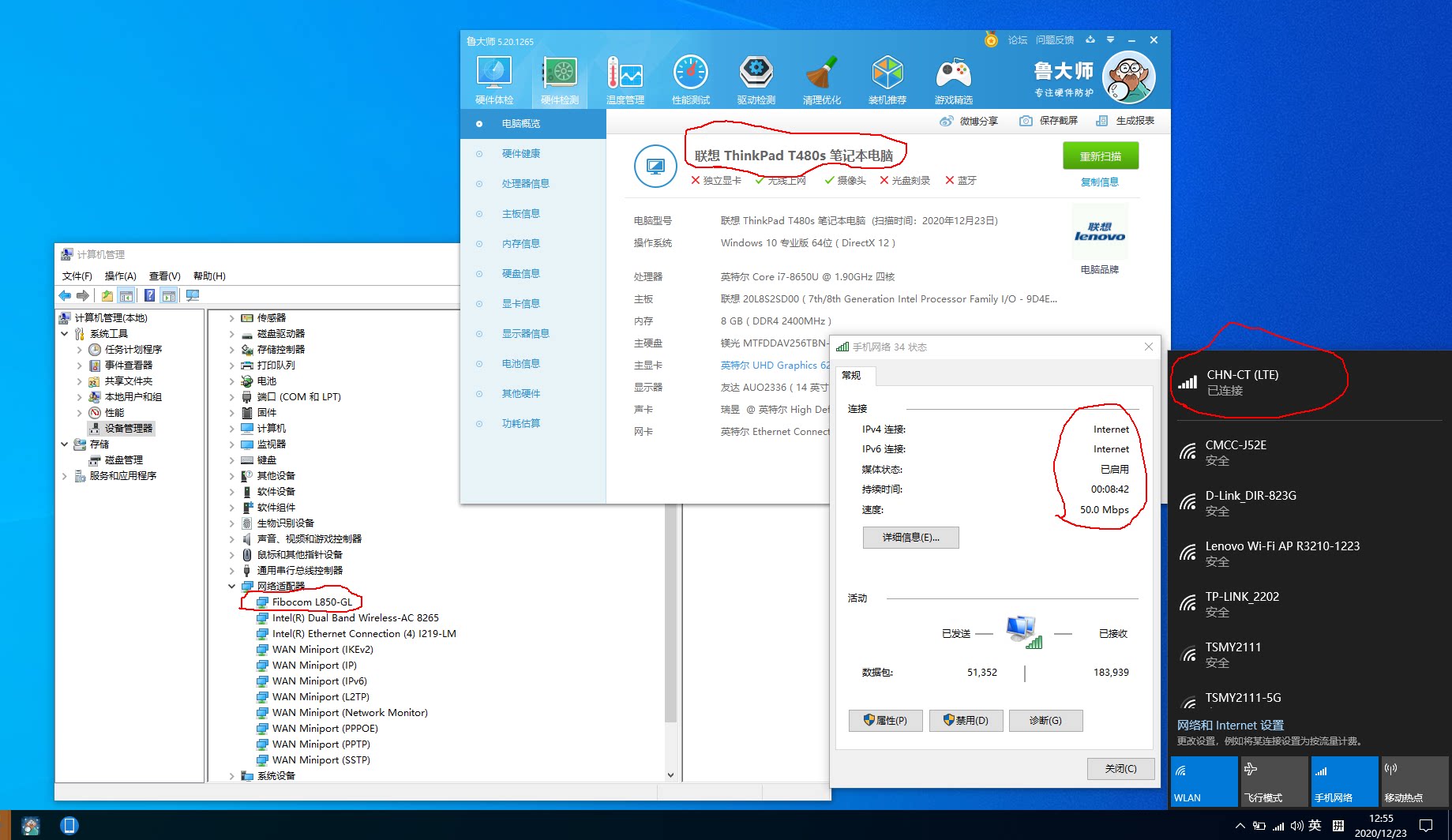The width and height of the screenshot is (1452, 840).
Task: Open the 操作(A) menu in 计算机管理
Action: pyautogui.click(x=120, y=276)
